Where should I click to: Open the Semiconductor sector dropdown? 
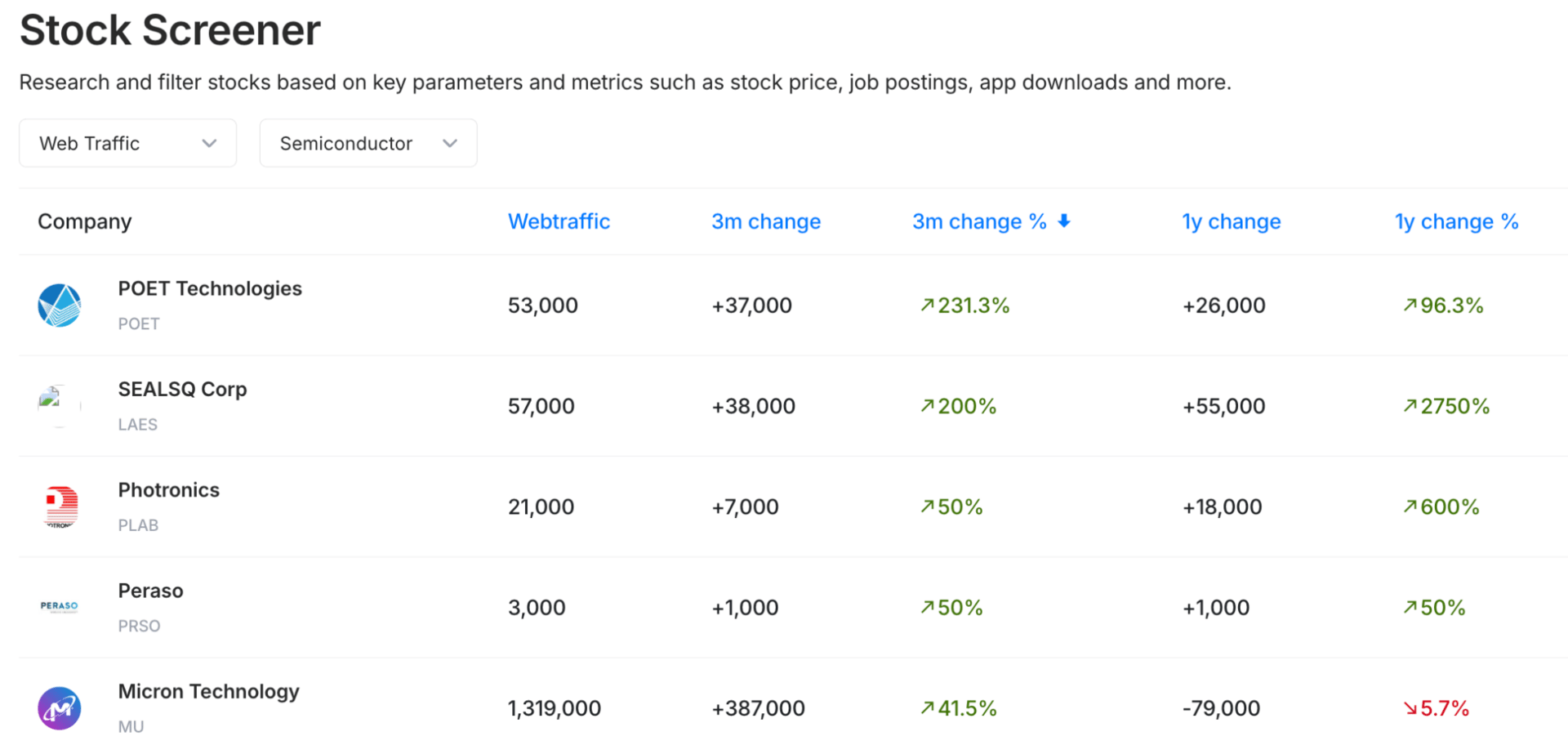click(x=367, y=143)
